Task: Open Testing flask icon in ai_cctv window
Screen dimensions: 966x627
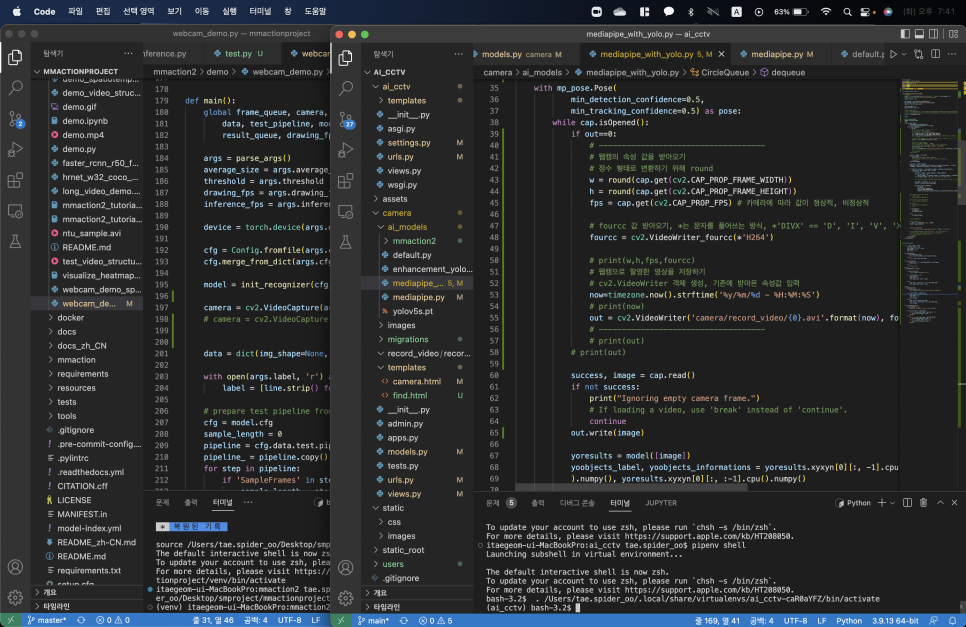Action: coord(343,241)
